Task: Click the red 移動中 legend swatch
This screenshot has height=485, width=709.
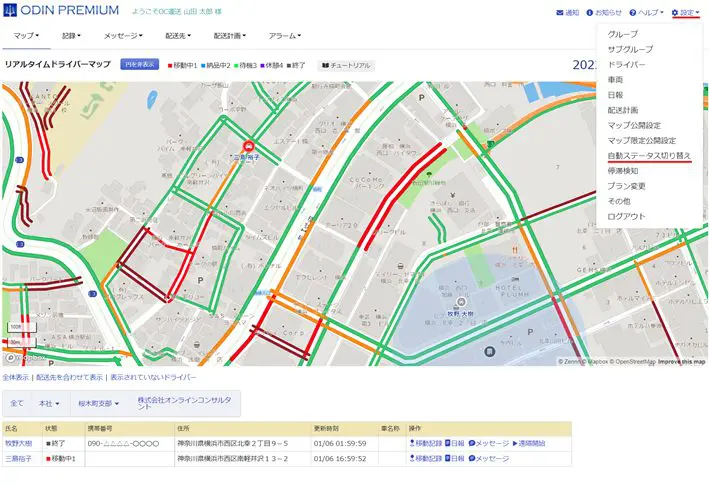Action: (x=170, y=65)
